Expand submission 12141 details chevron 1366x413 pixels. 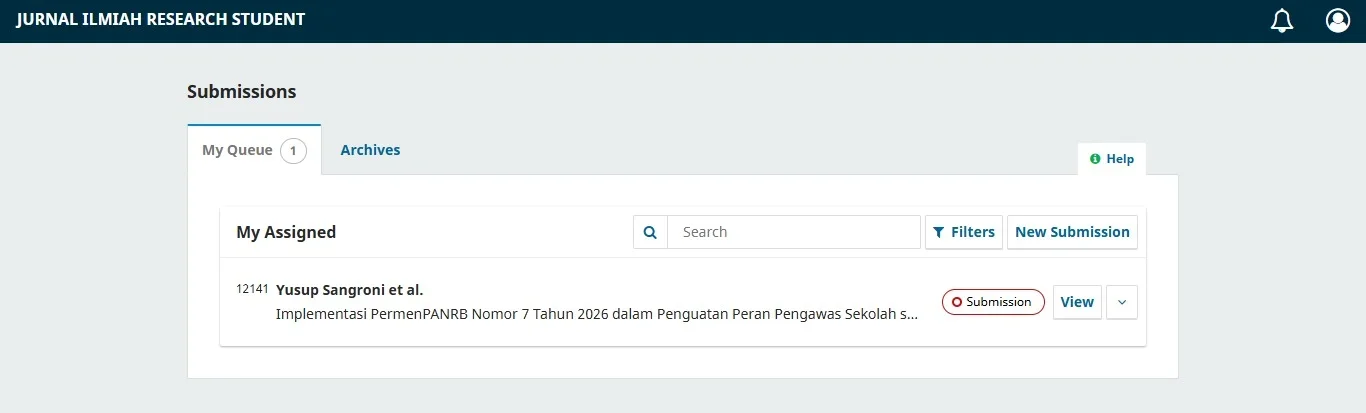coord(1122,302)
